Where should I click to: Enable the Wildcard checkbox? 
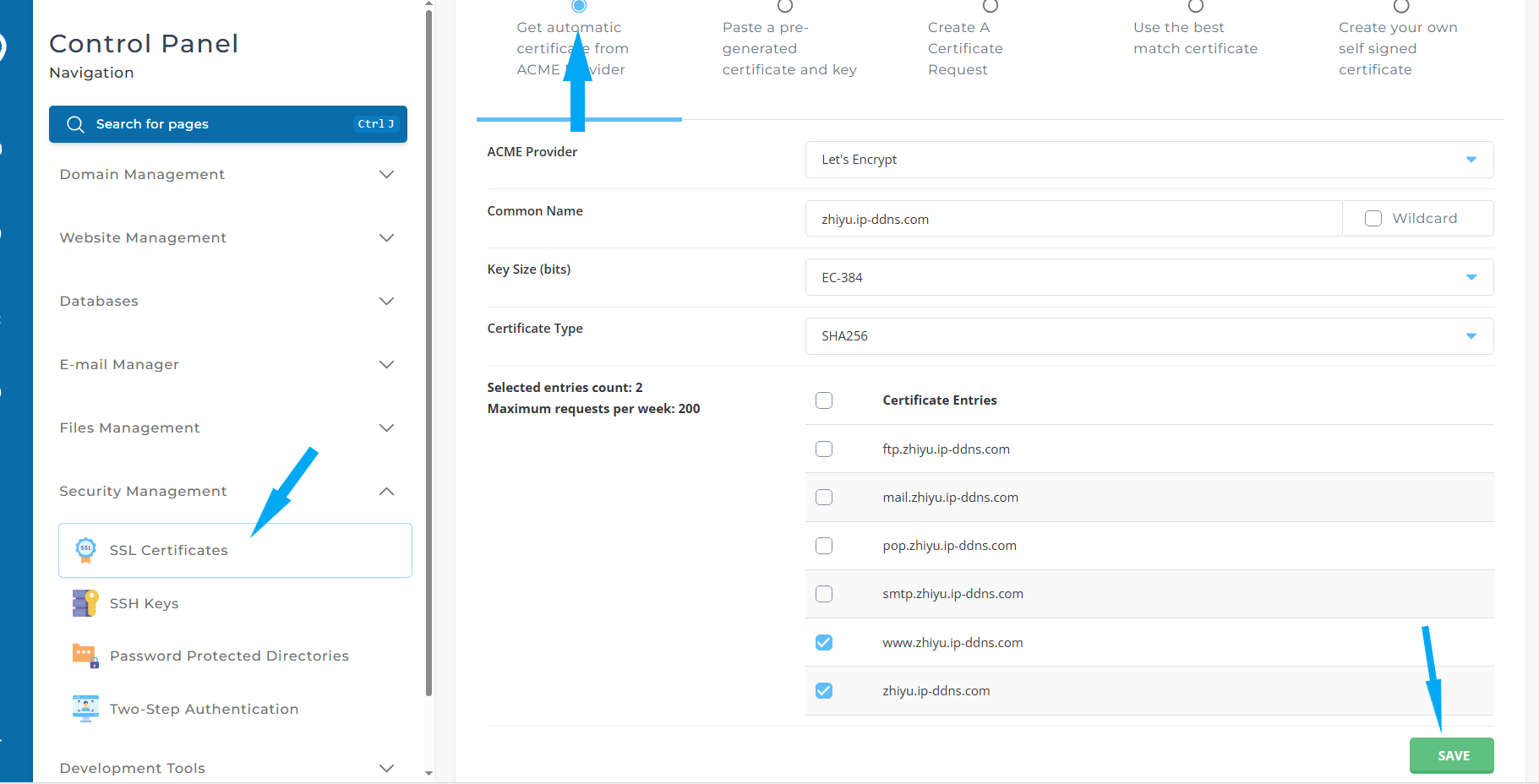tap(1373, 219)
